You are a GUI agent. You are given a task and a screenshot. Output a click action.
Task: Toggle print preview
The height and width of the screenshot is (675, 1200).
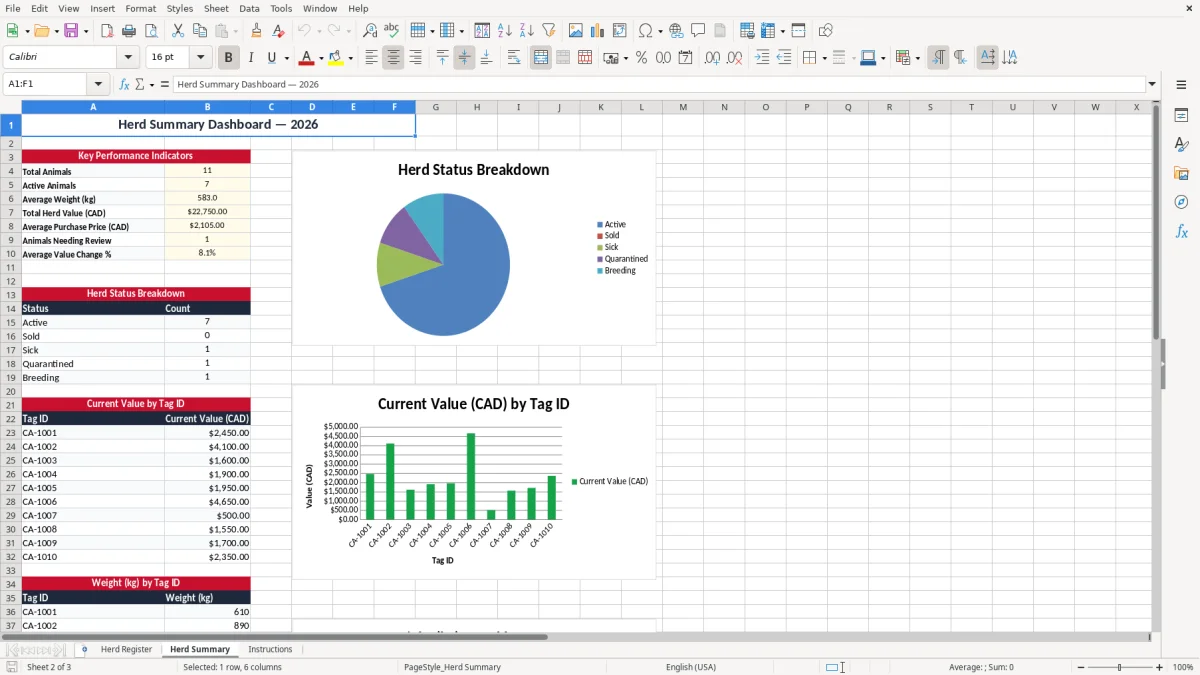click(151, 31)
